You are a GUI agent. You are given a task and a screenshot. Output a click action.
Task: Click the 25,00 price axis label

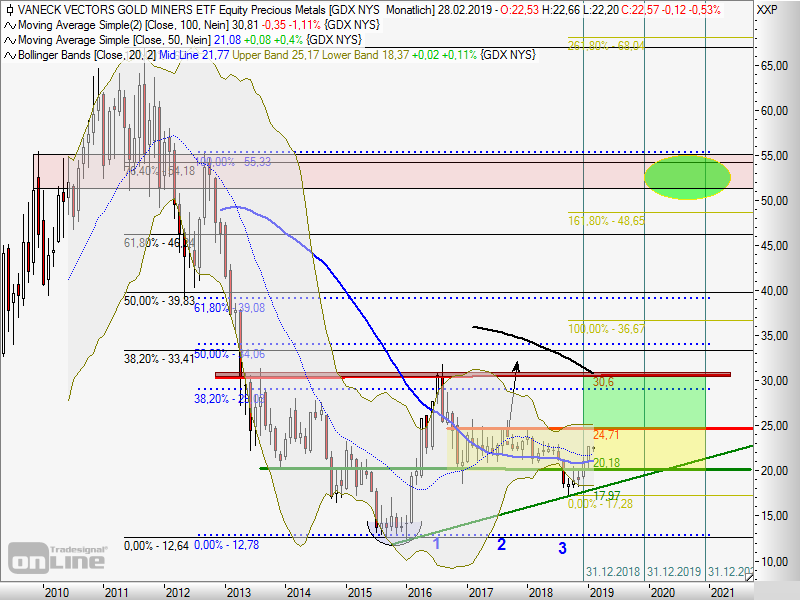tap(774, 426)
